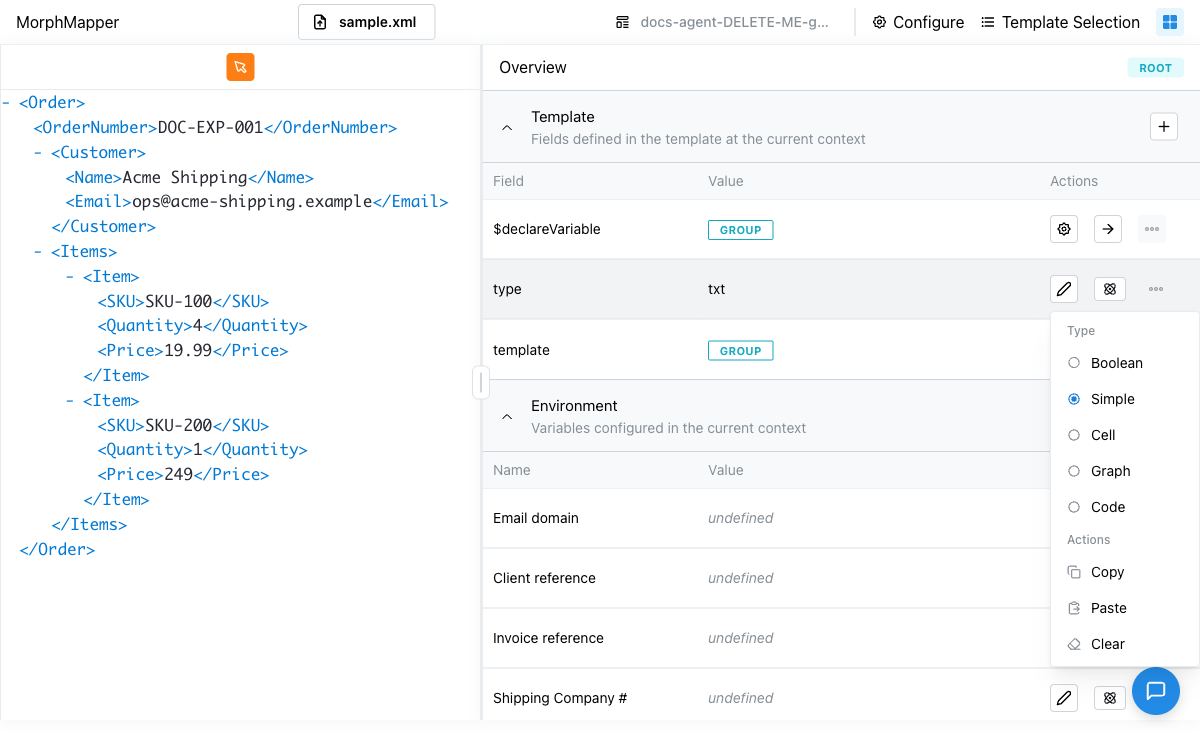Collapse the Template section chevron

click(507, 128)
